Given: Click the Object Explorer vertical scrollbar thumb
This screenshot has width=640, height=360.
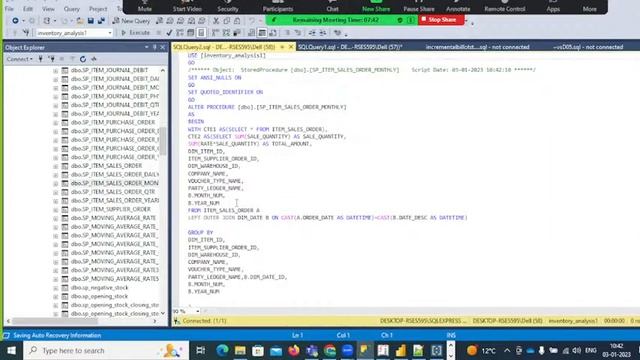Looking at the screenshot, I should (162, 141).
